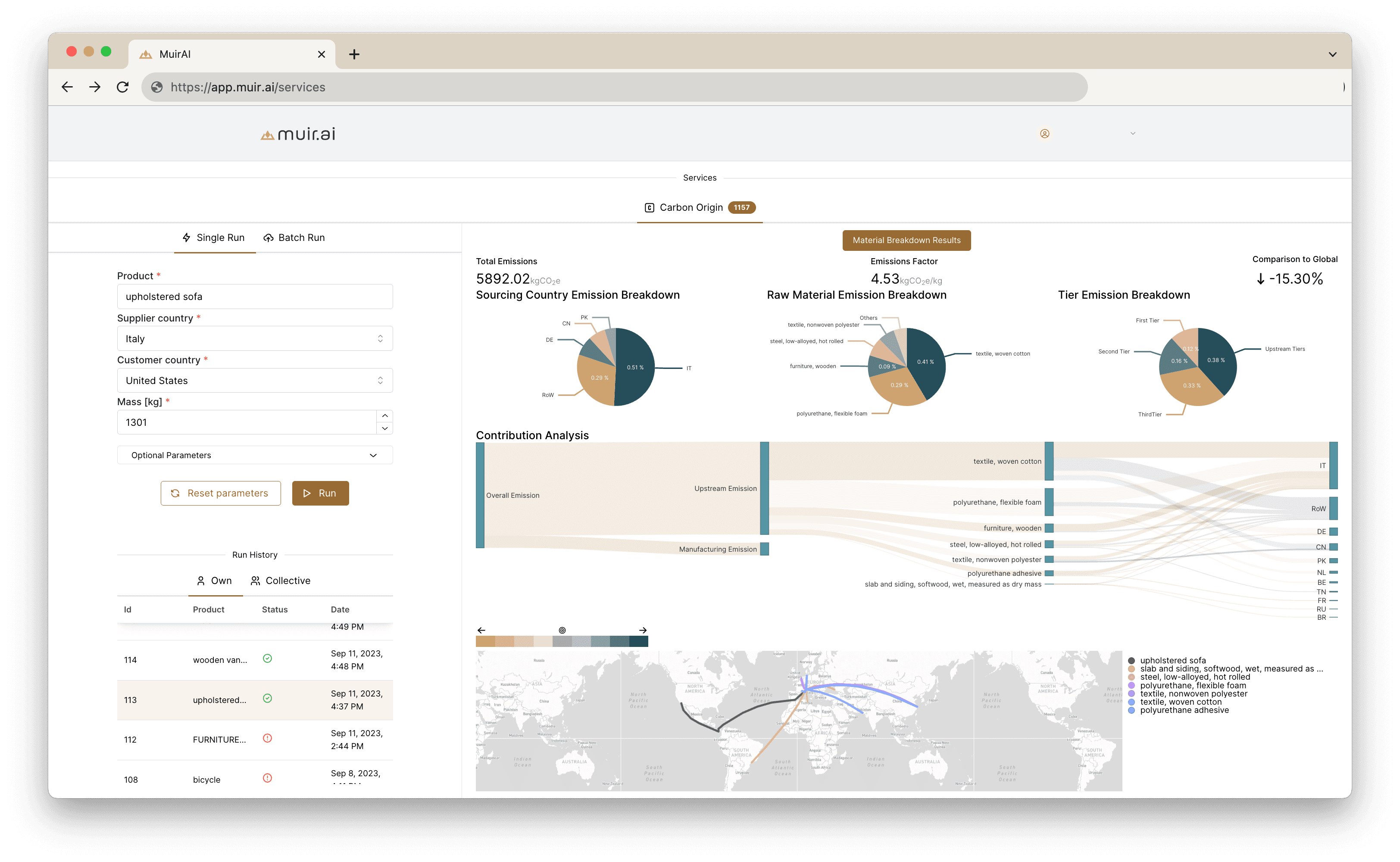Open Customer country dropdown showing United States
This screenshot has width=1400, height=862.
tap(255, 380)
